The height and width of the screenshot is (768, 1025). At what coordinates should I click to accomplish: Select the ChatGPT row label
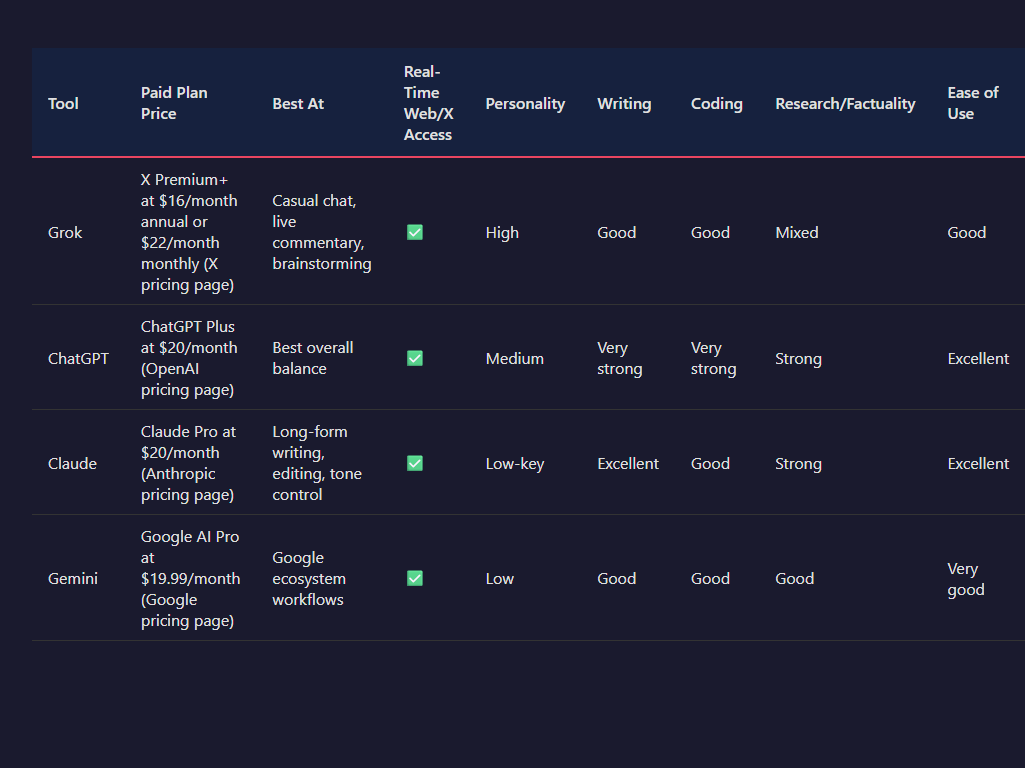(78, 358)
